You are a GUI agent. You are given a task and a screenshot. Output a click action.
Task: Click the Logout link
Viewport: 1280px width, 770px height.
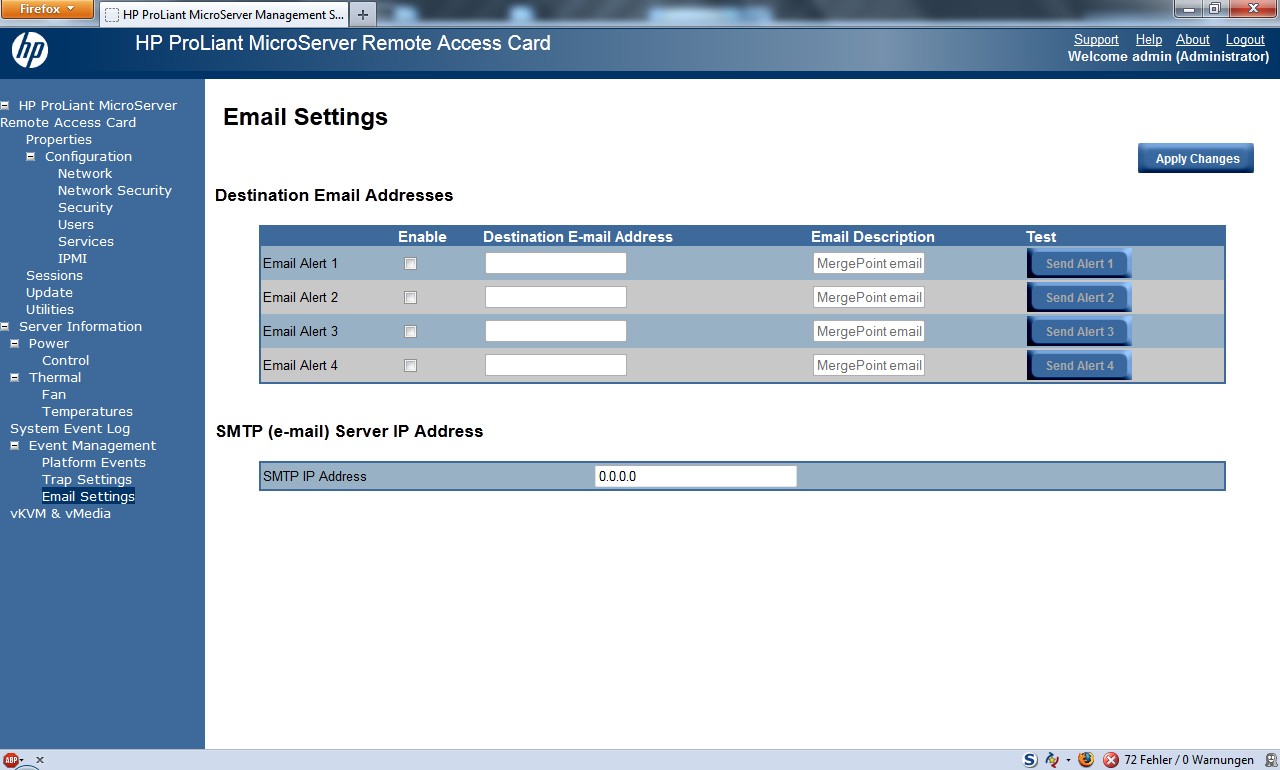click(x=1245, y=39)
